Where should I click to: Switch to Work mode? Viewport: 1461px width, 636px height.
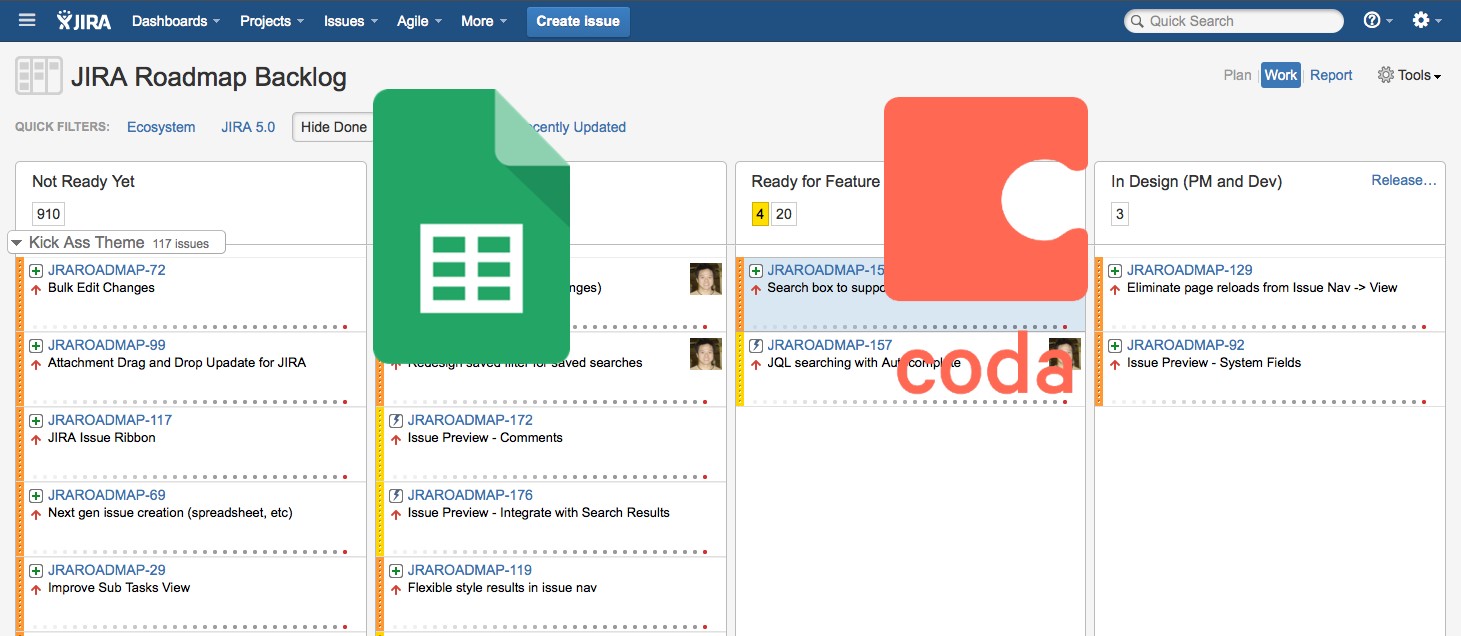pyautogui.click(x=1280, y=75)
